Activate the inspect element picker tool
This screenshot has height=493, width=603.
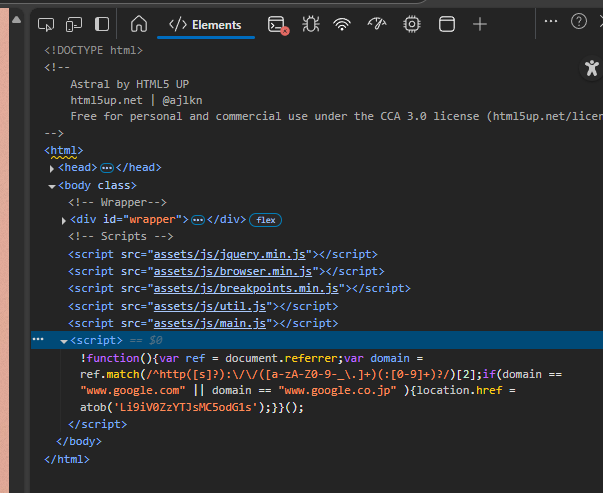tap(46, 25)
